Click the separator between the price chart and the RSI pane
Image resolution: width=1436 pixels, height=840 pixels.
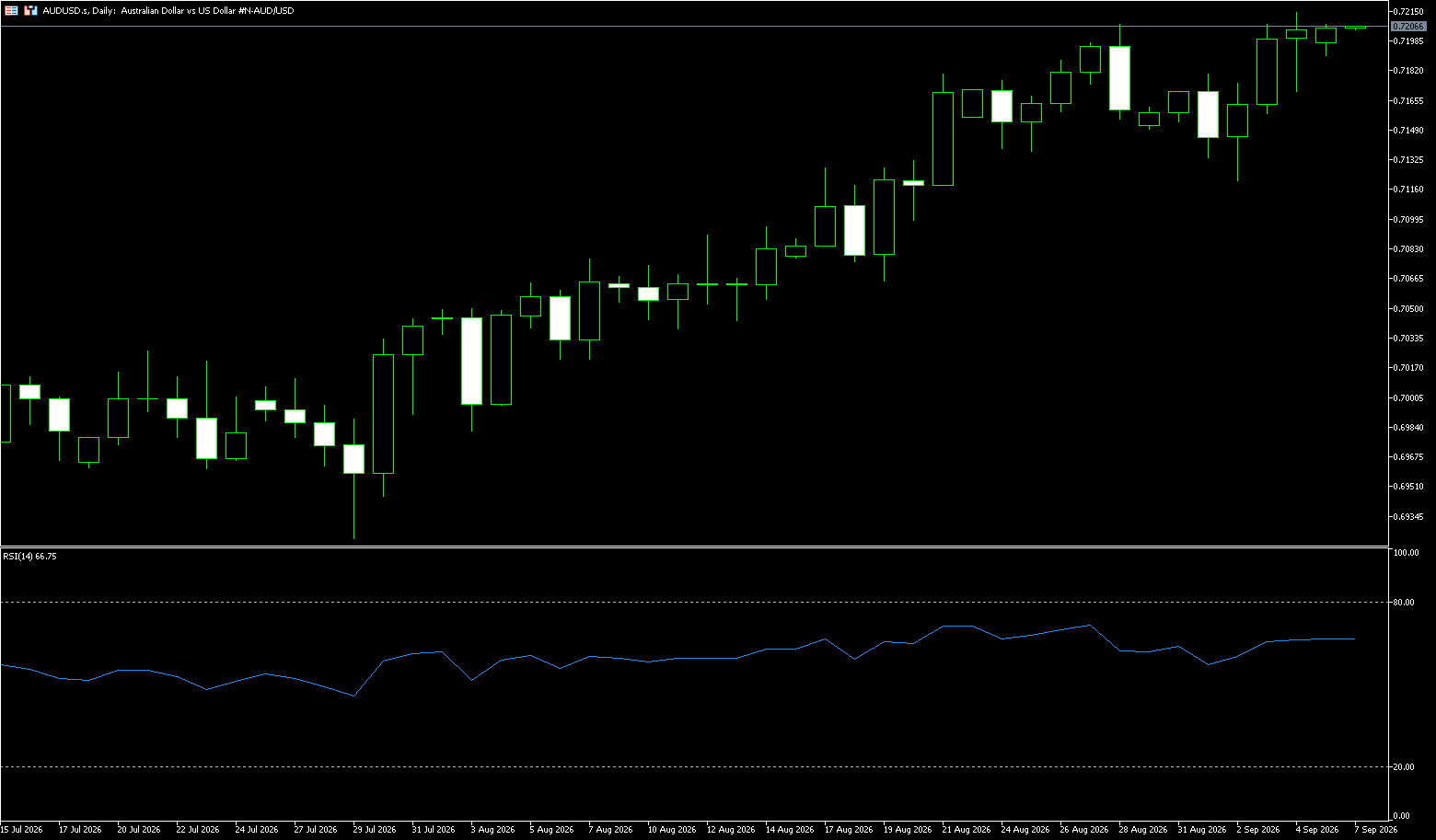tap(694, 547)
